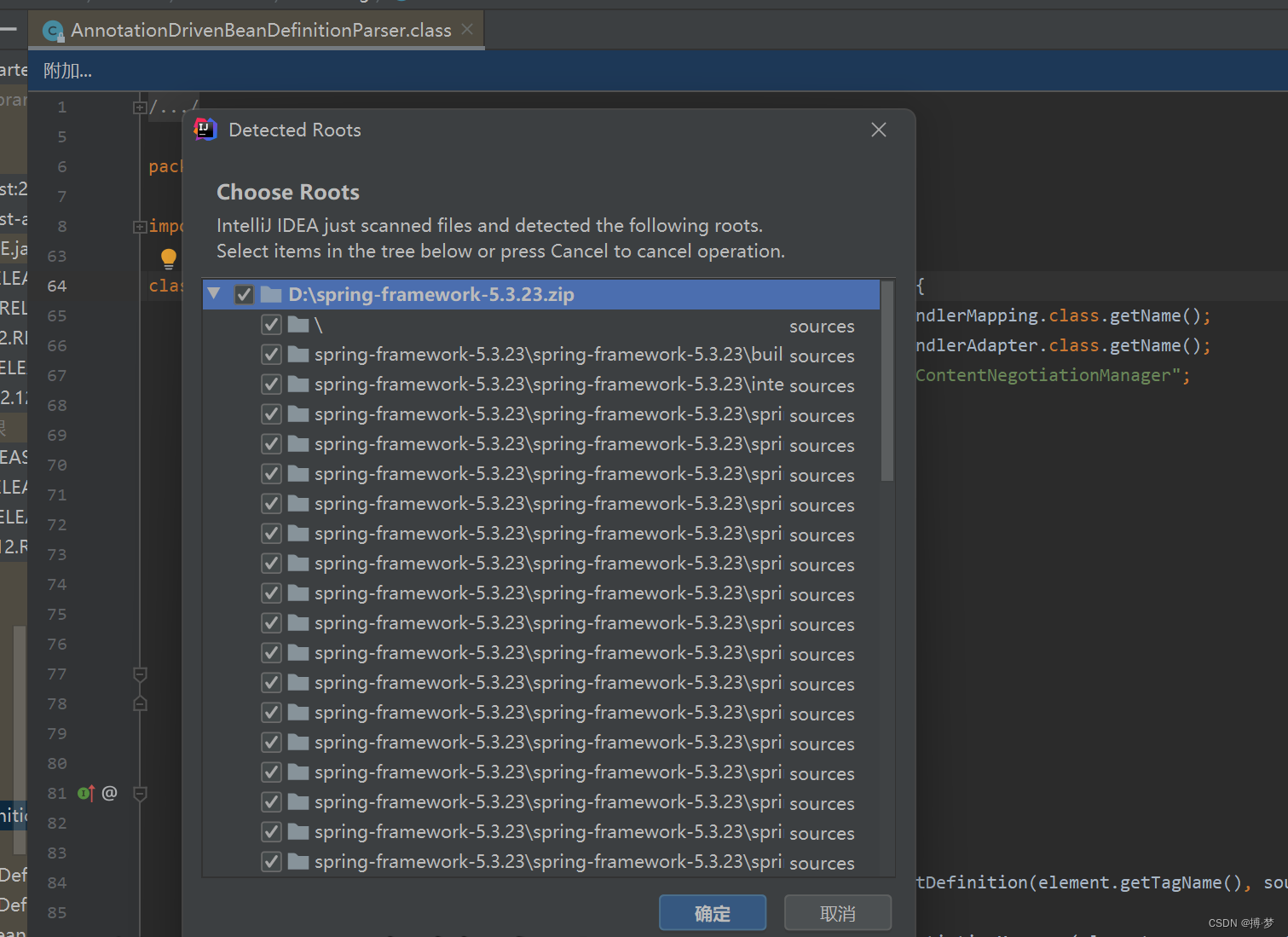
Task: Click the 附加... link in the editor banner
Action: pyautogui.click(x=67, y=71)
